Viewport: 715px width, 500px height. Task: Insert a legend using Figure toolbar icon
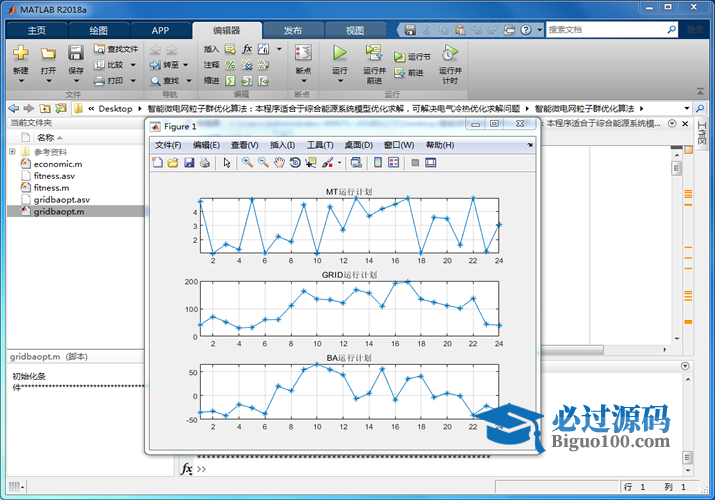point(394,162)
